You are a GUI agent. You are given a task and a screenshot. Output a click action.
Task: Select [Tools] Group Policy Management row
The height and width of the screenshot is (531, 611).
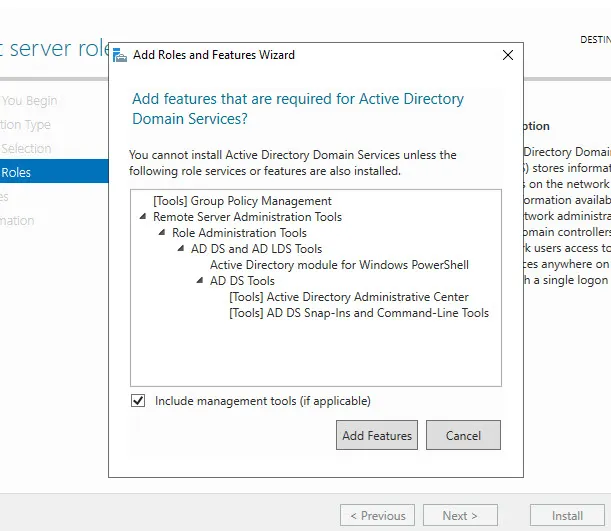[242, 201]
